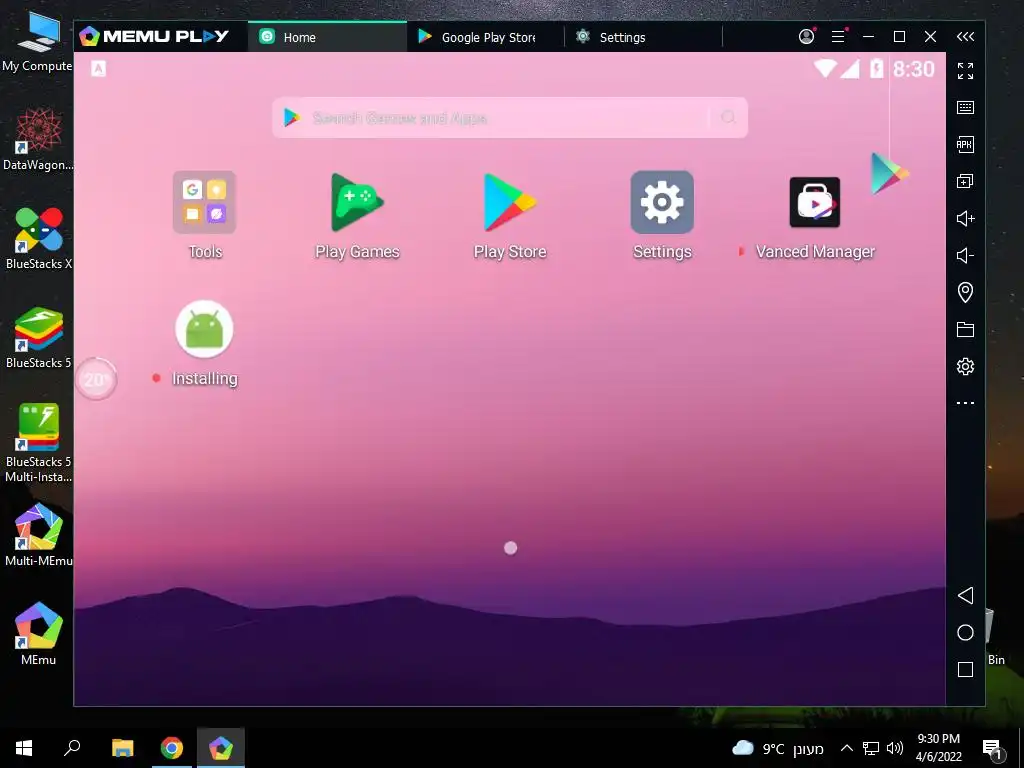Expand hidden system tray icons

click(x=846, y=748)
